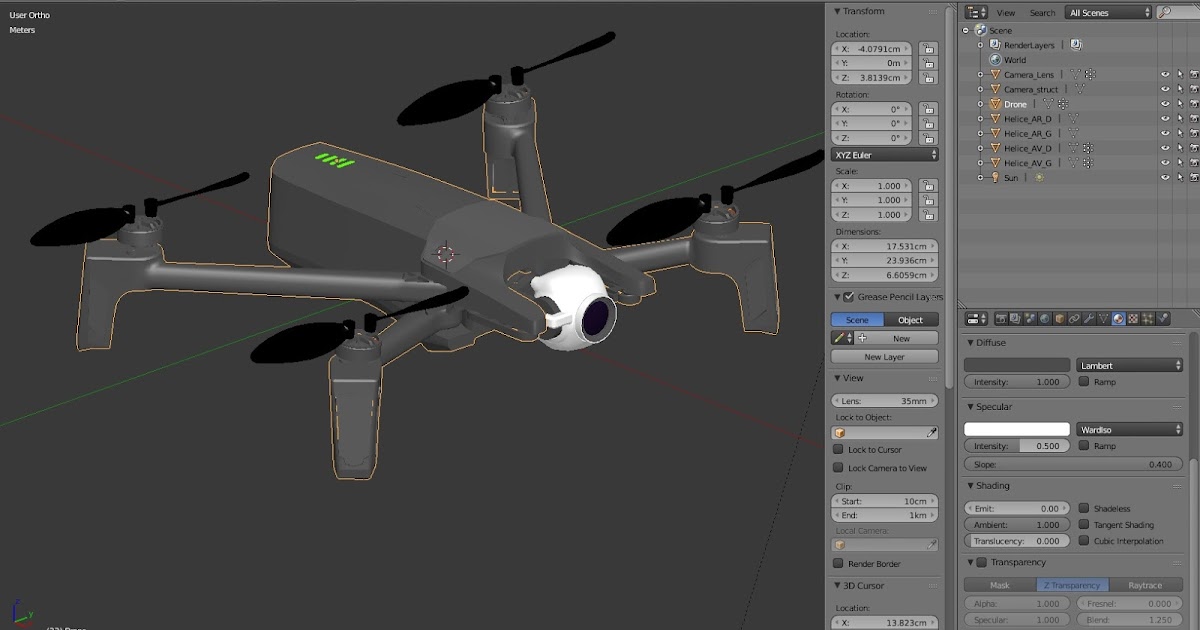Open the All Scenes filter dropdown
Viewport: 1200px width, 630px height.
(1106, 12)
